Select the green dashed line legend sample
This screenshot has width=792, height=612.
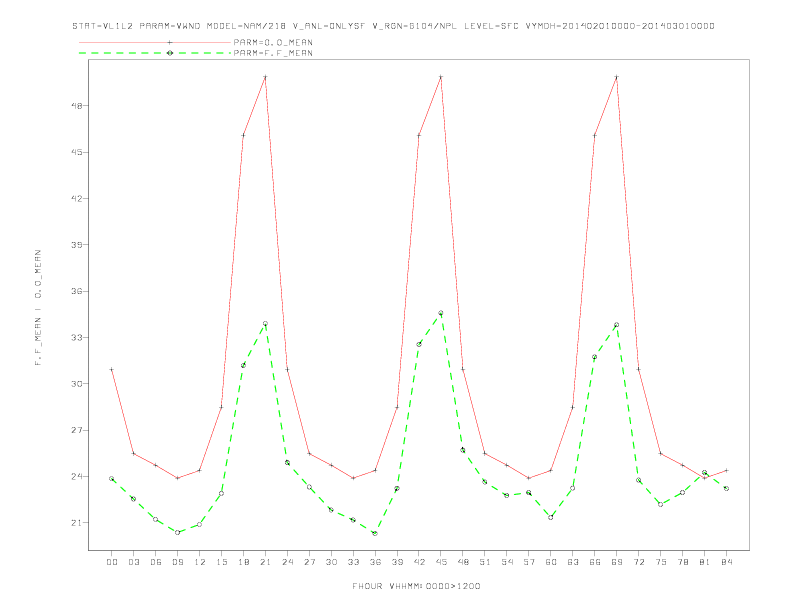click(155, 53)
